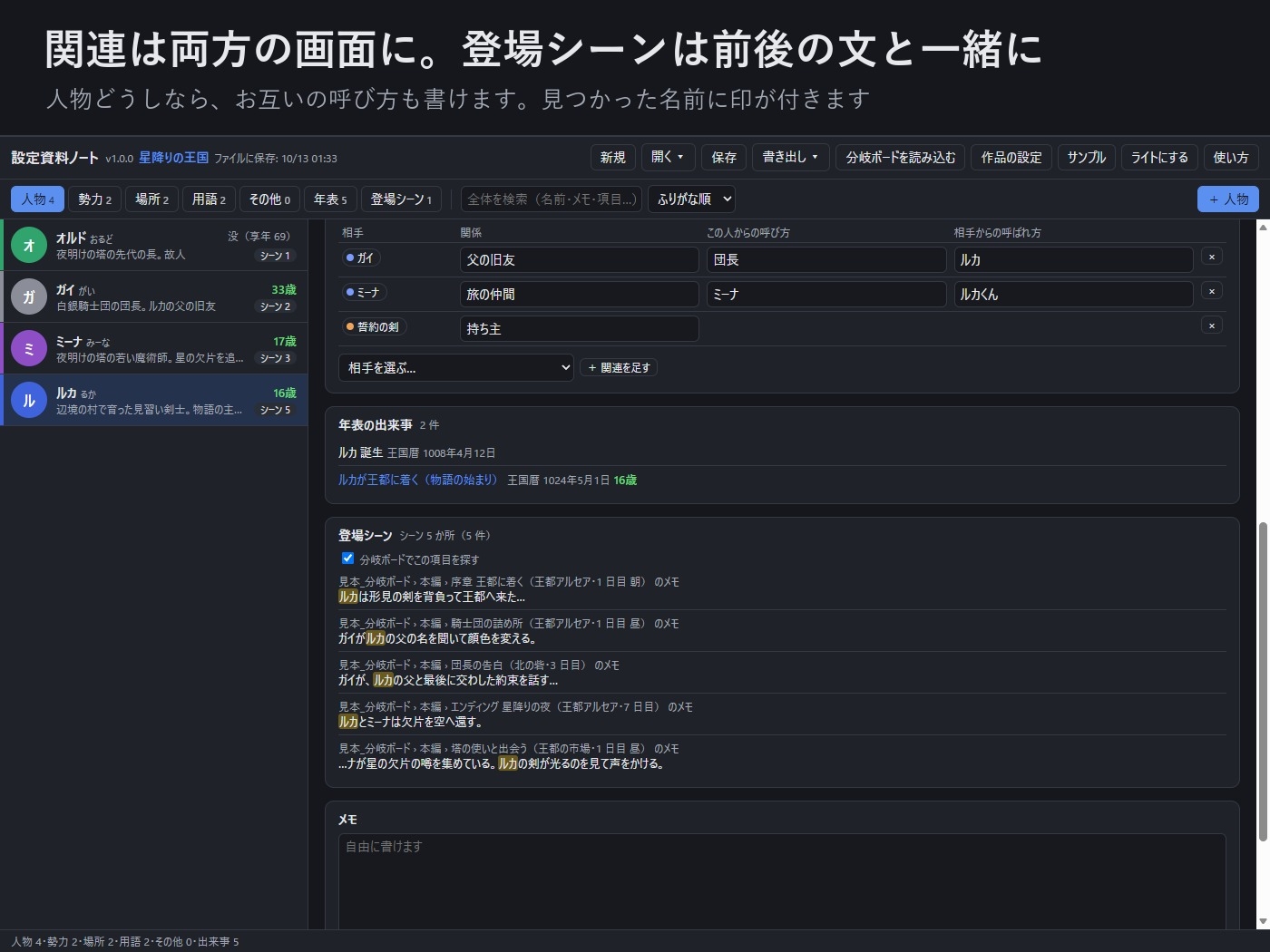Viewport: 1270px width, 952px height.
Task: Click the scrollbar up arrow
Action: (x=1262, y=227)
